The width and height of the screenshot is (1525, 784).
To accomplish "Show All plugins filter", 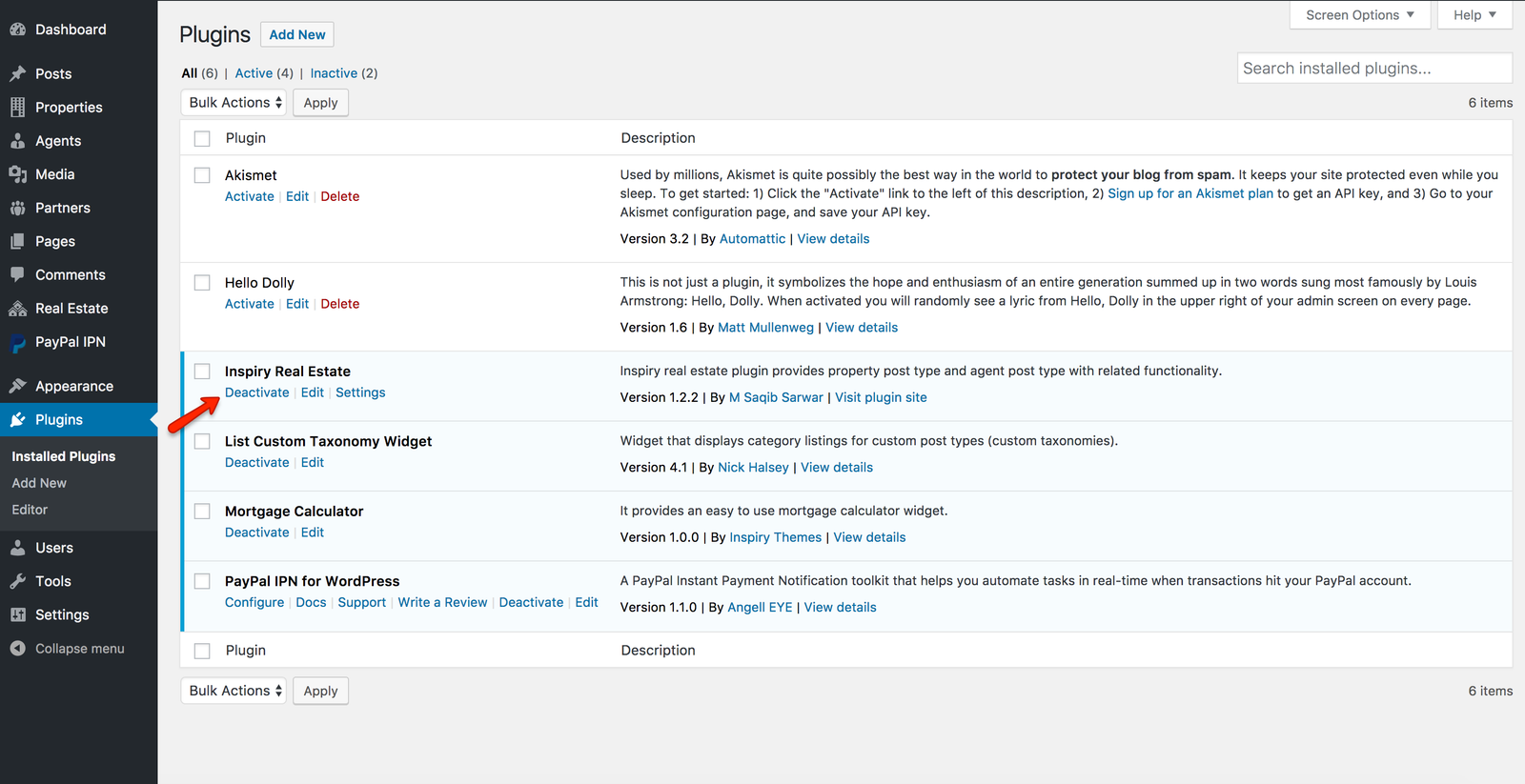I will click(190, 73).
